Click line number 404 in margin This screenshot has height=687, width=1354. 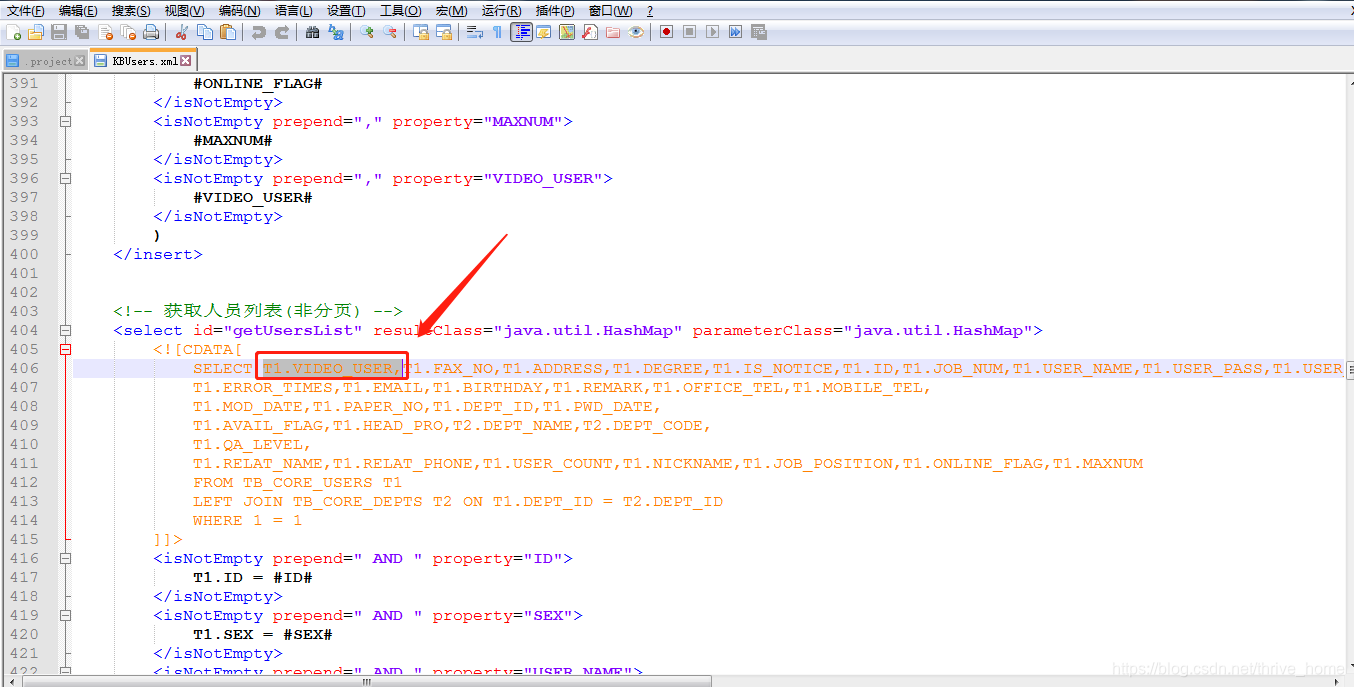point(24,330)
